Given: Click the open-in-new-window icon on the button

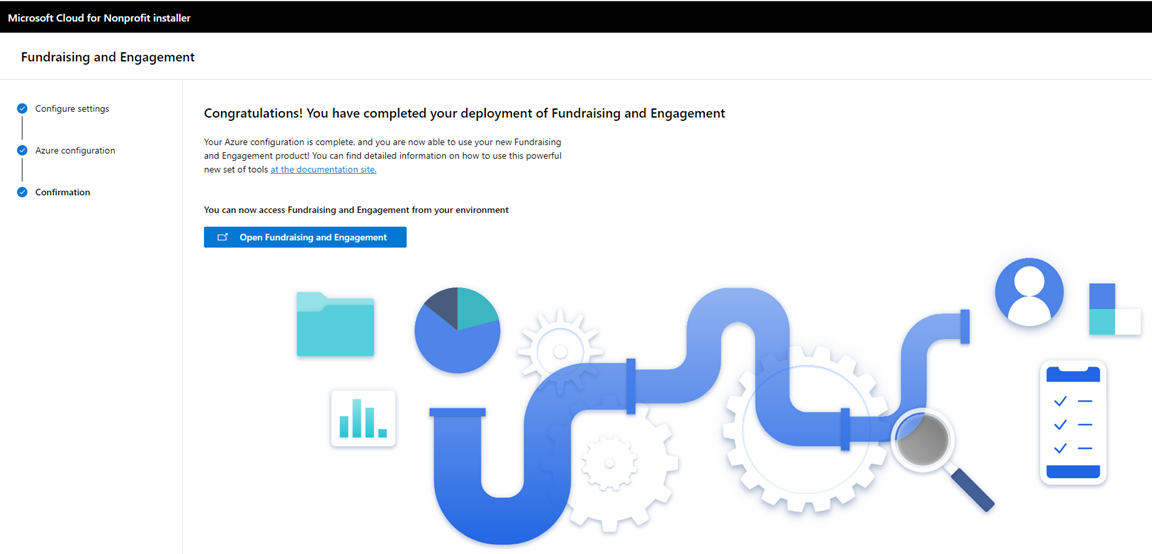Looking at the screenshot, I should click(x=223, y=237).
